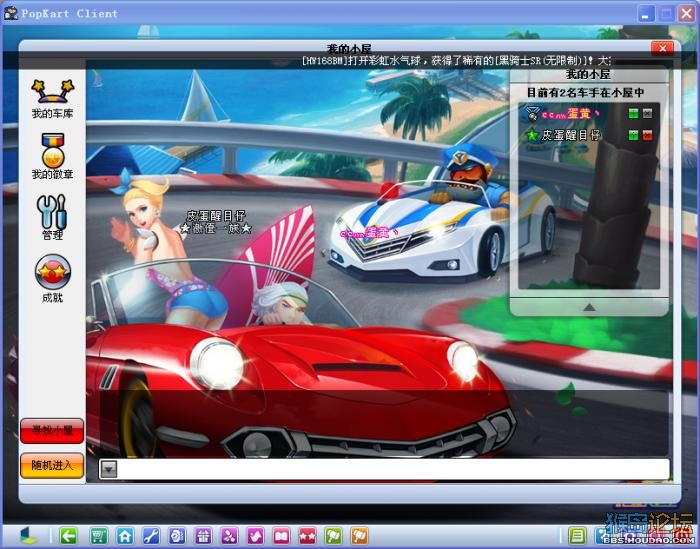Close 我的小屋 panel with red X
Image resolution: width=700 pixels, height=549 pixels.
coord(662,48)
